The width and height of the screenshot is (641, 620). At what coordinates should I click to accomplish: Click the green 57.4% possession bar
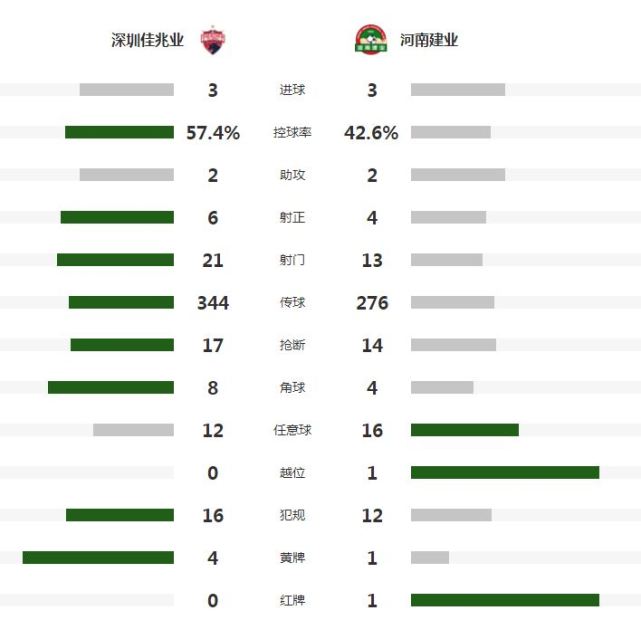click(119, 132)
